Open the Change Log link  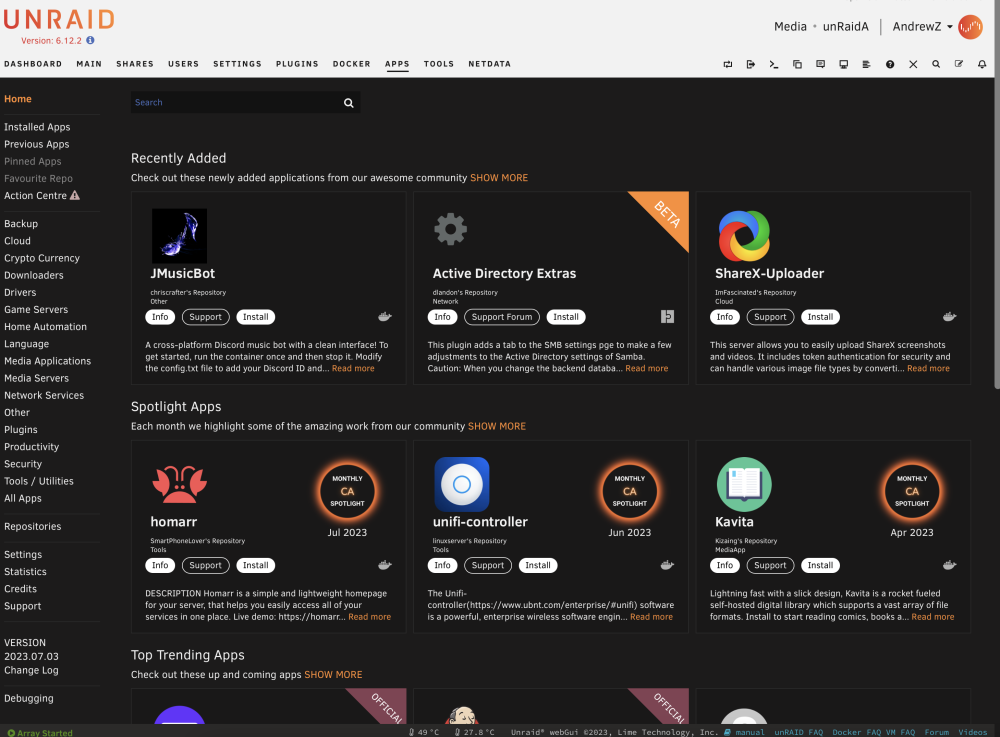click(x=31, y=670)
